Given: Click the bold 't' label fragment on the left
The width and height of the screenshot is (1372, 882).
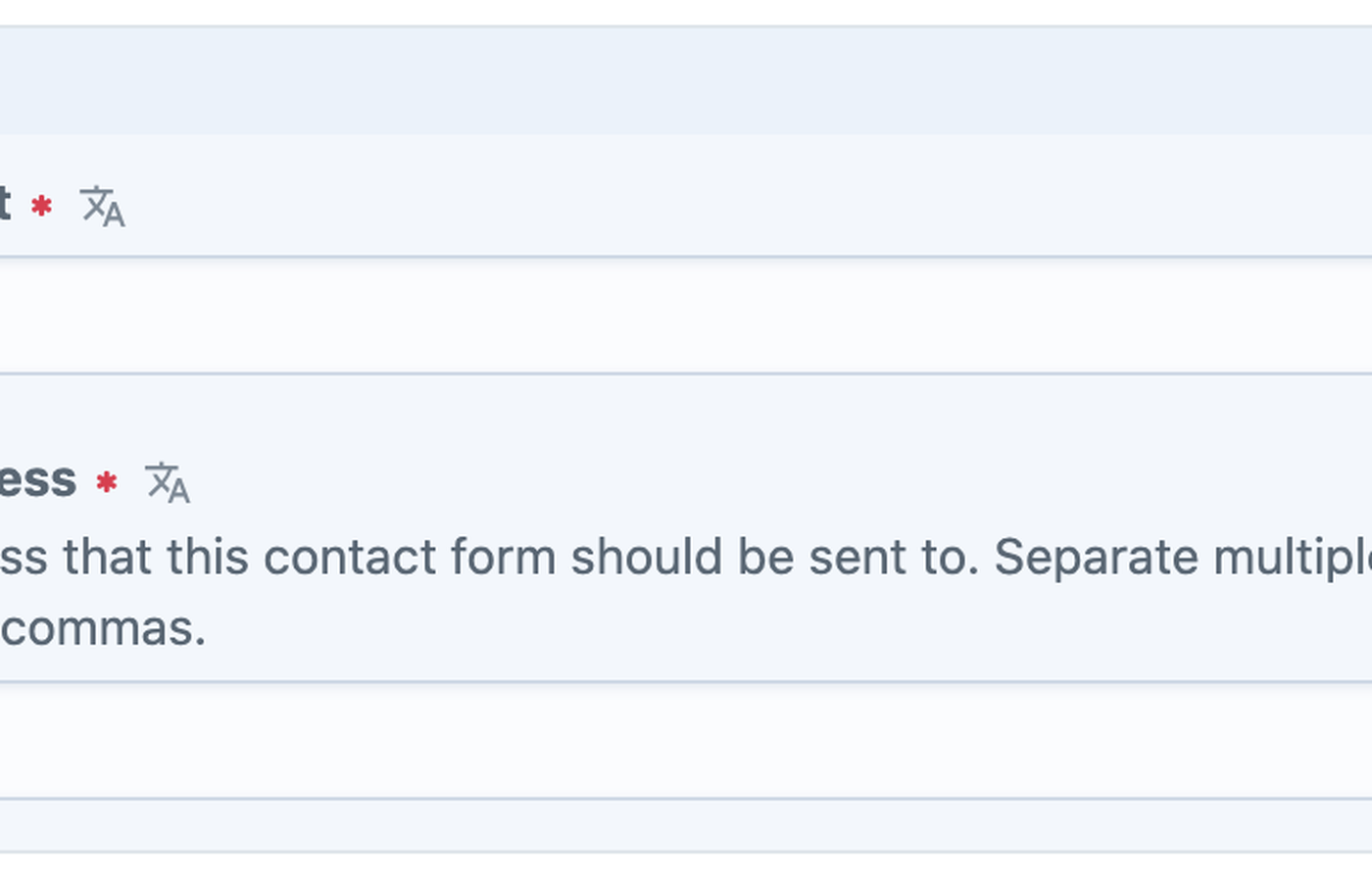Looking at the screenshot, I should click(5, 204).
